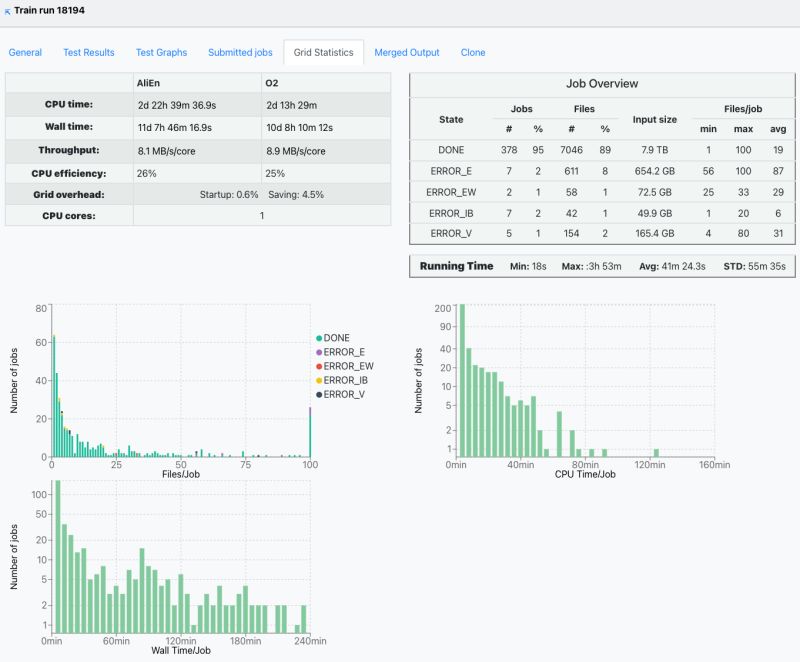The width and height of the screenshot is (800, 662).
Task: Click input size 49.9 GB
Action: [x=655, y=214]
